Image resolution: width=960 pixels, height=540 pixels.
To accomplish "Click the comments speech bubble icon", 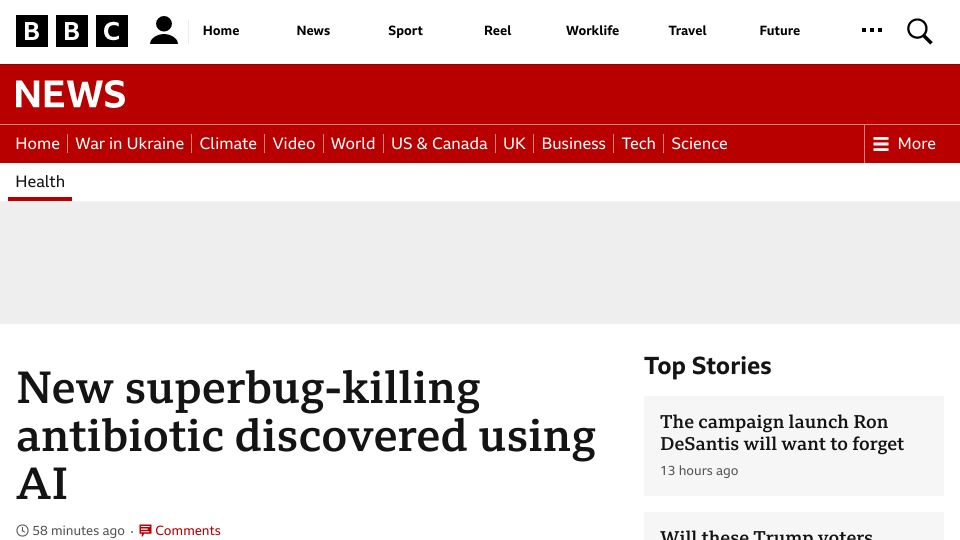I will (x=145, y=530).
